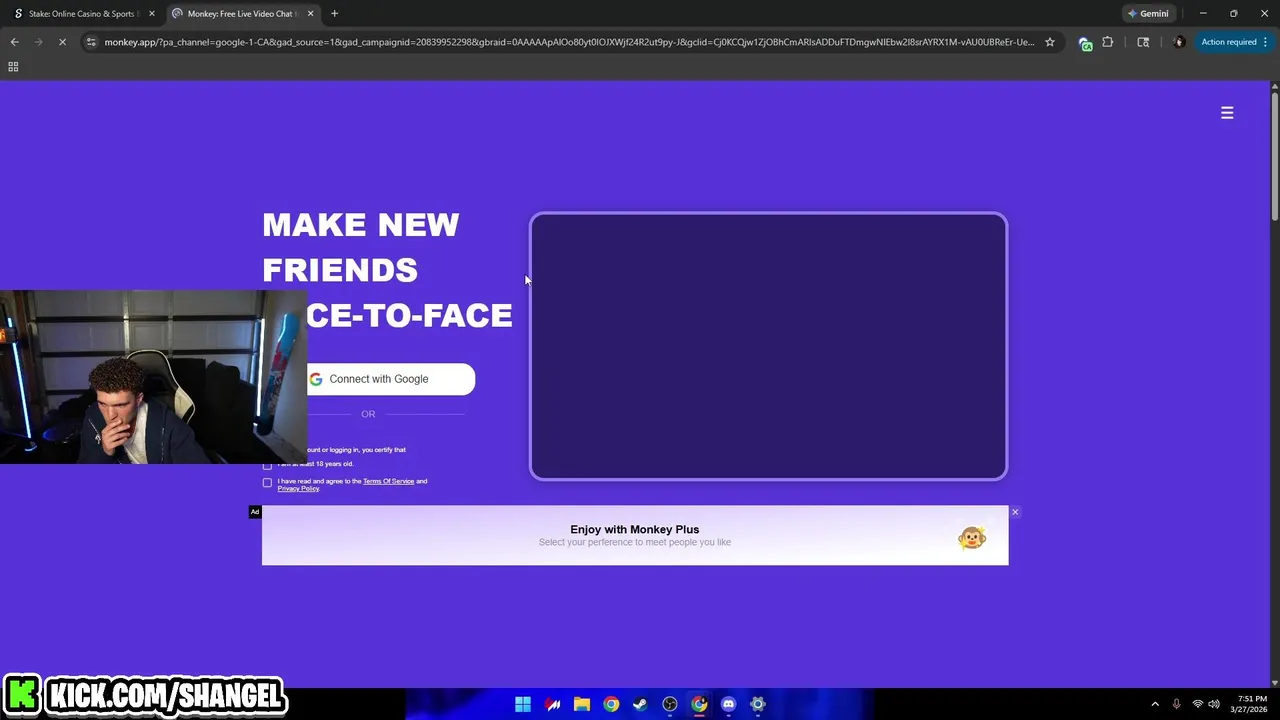Image resolution: width=1280 pixels, height=720 pixels.
Task: Open a new browser tab
Action: point(334,14)
